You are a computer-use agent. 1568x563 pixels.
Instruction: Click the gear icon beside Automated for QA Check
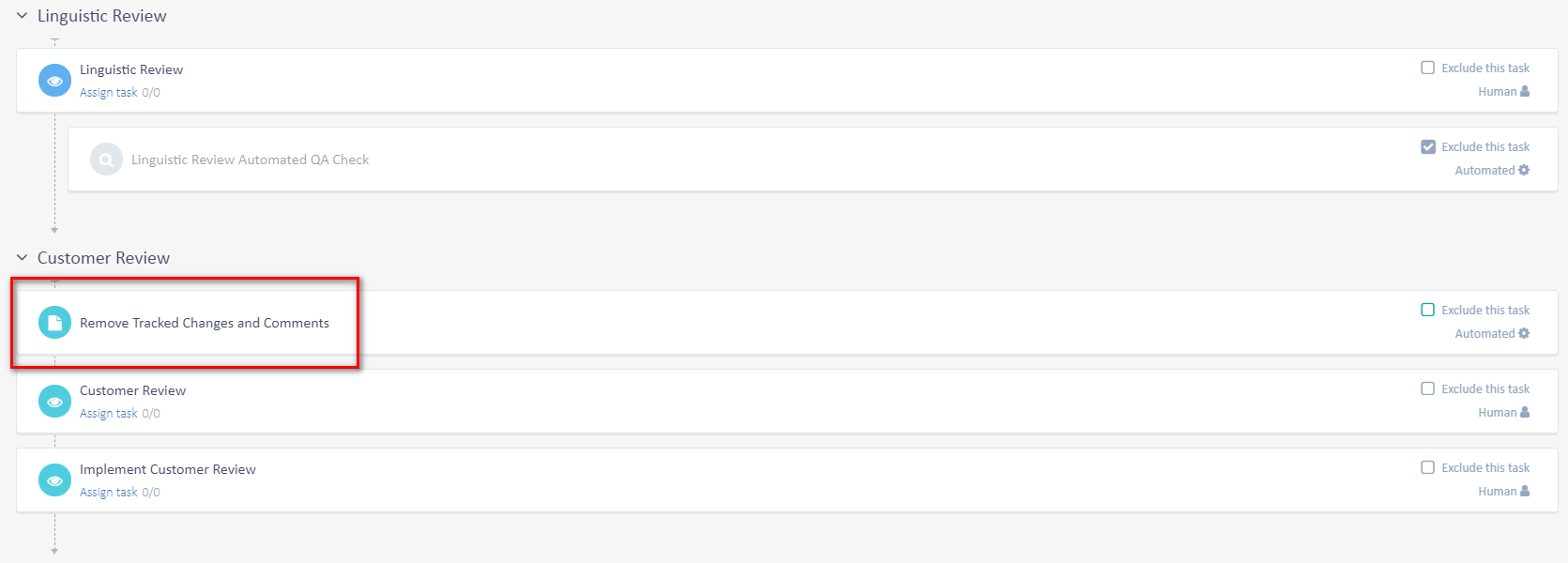coord(1524,170)
